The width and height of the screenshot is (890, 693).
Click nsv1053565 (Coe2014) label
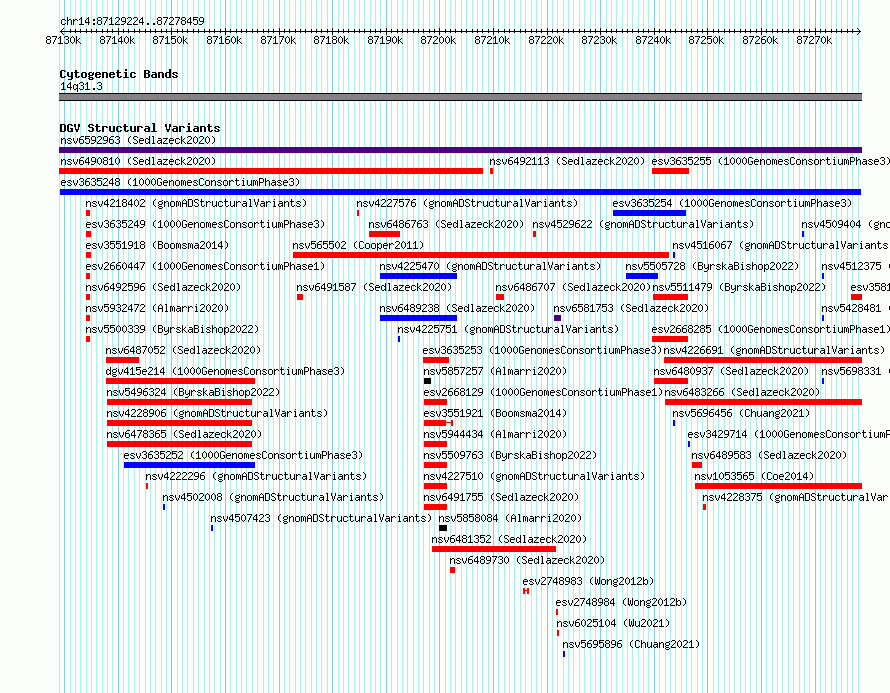pyautogui.click(x=754, y=476)
